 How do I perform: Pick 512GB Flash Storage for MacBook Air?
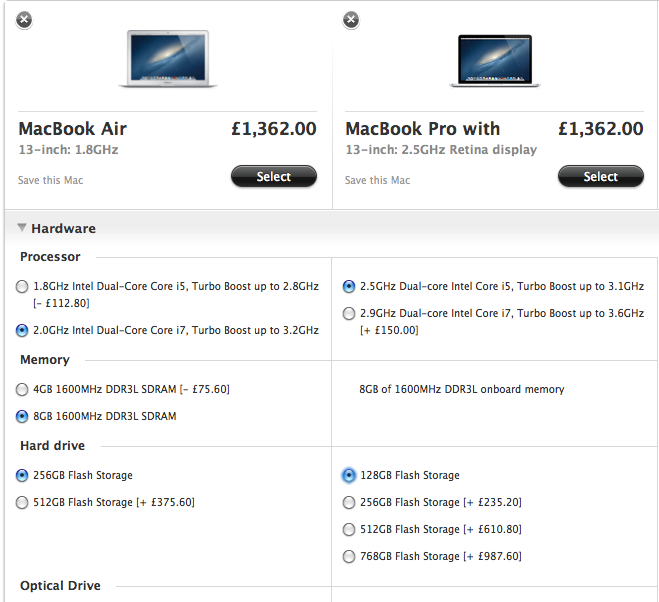[22, 503]
